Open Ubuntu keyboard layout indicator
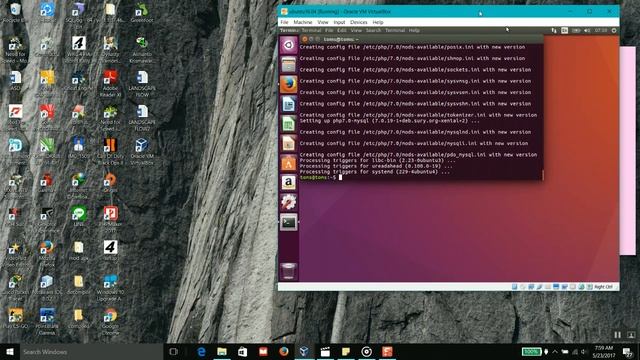 [x=564, y=30]
